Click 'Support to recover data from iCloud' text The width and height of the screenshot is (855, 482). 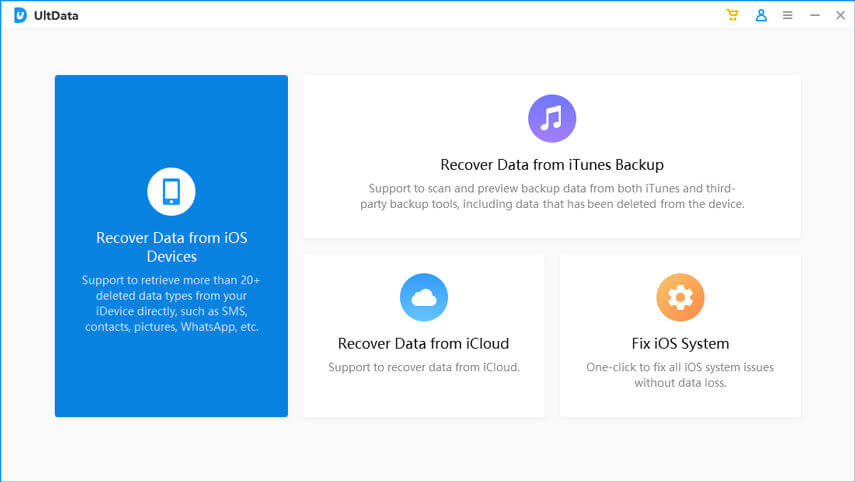424,367
